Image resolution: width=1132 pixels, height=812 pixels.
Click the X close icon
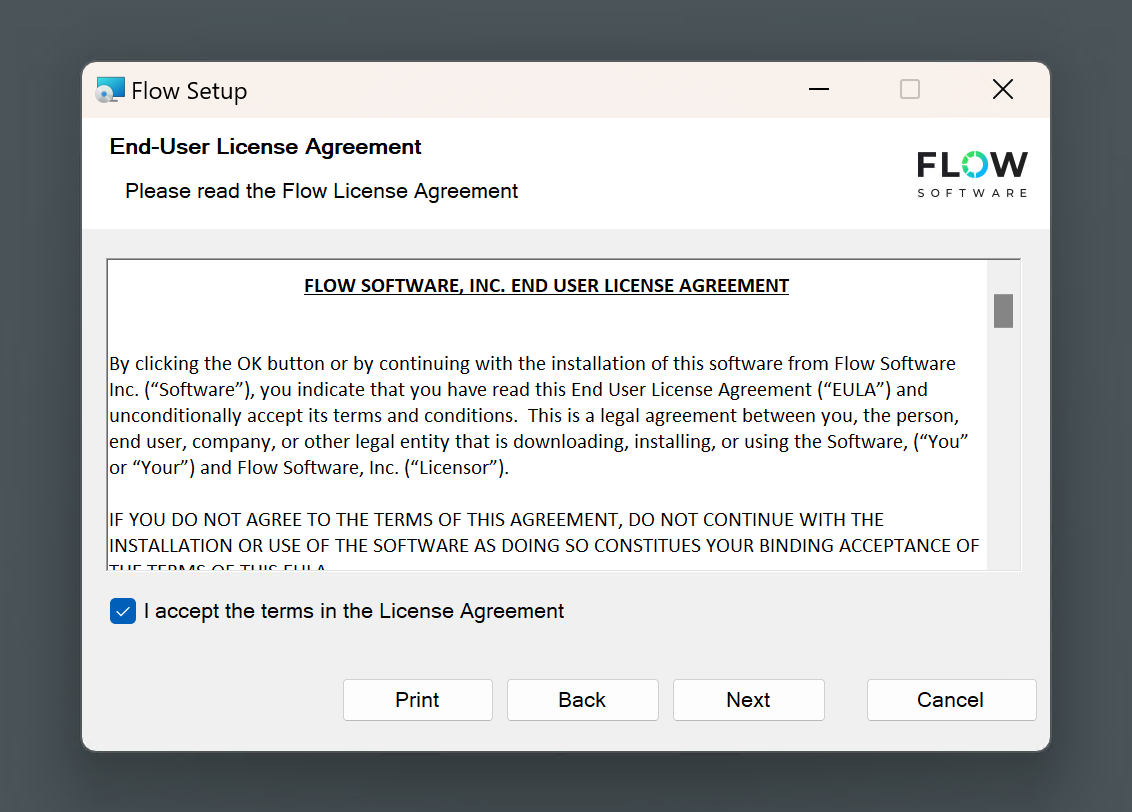(1002, 89)
